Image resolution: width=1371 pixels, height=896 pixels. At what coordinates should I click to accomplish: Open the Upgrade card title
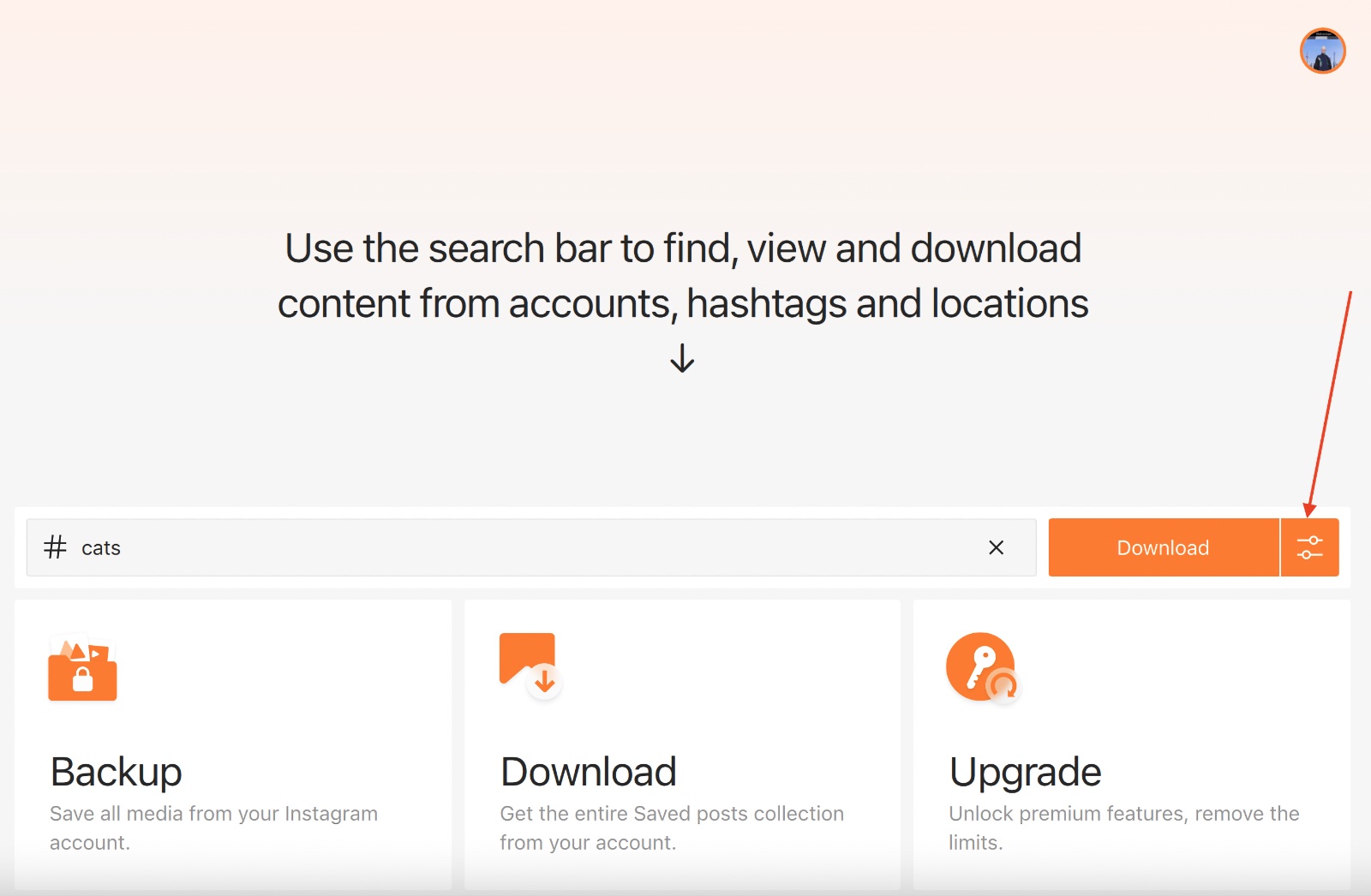pos(1025,772)
